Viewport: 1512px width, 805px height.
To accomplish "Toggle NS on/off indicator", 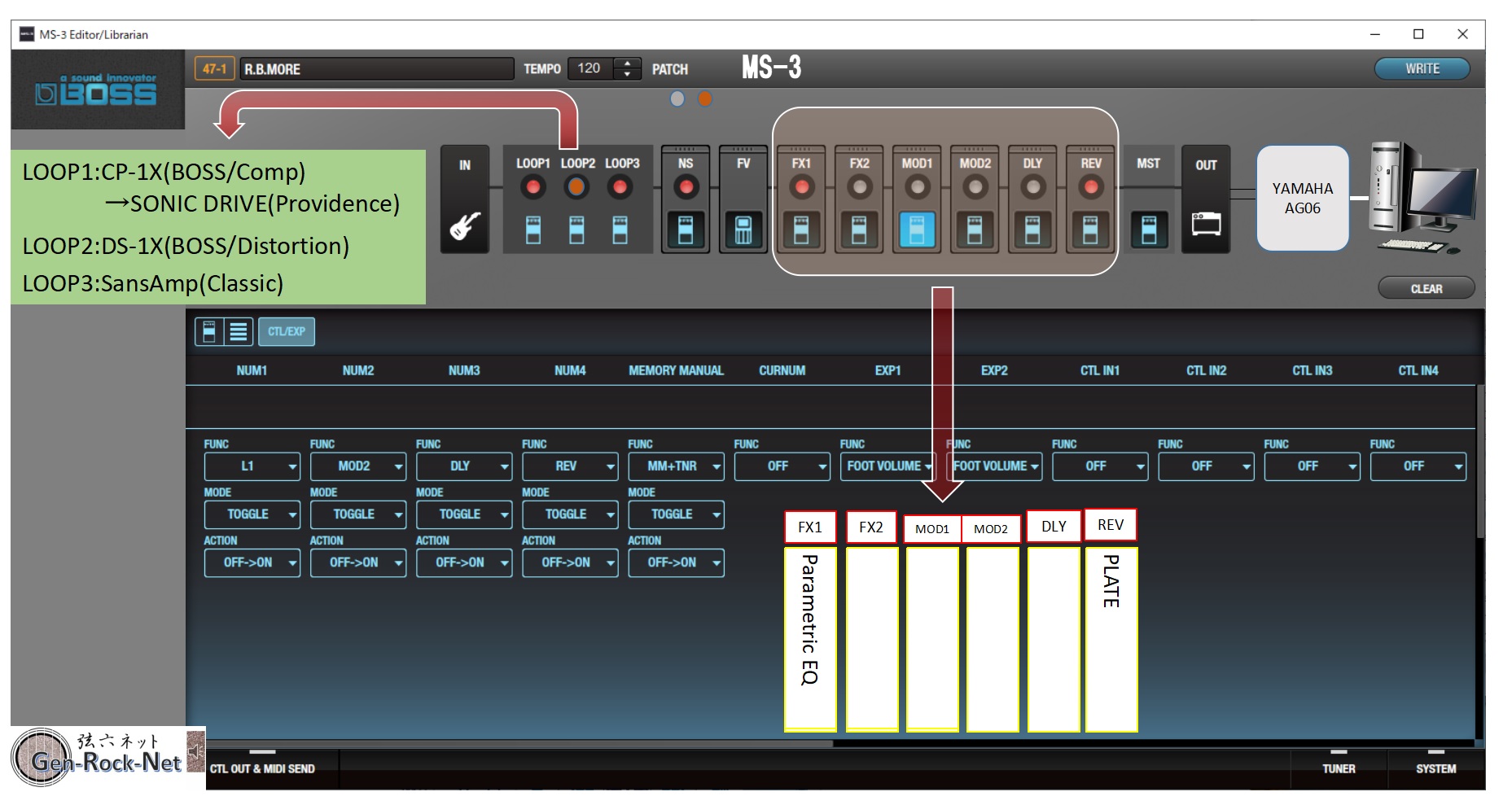I will click(x=686, y=188).
